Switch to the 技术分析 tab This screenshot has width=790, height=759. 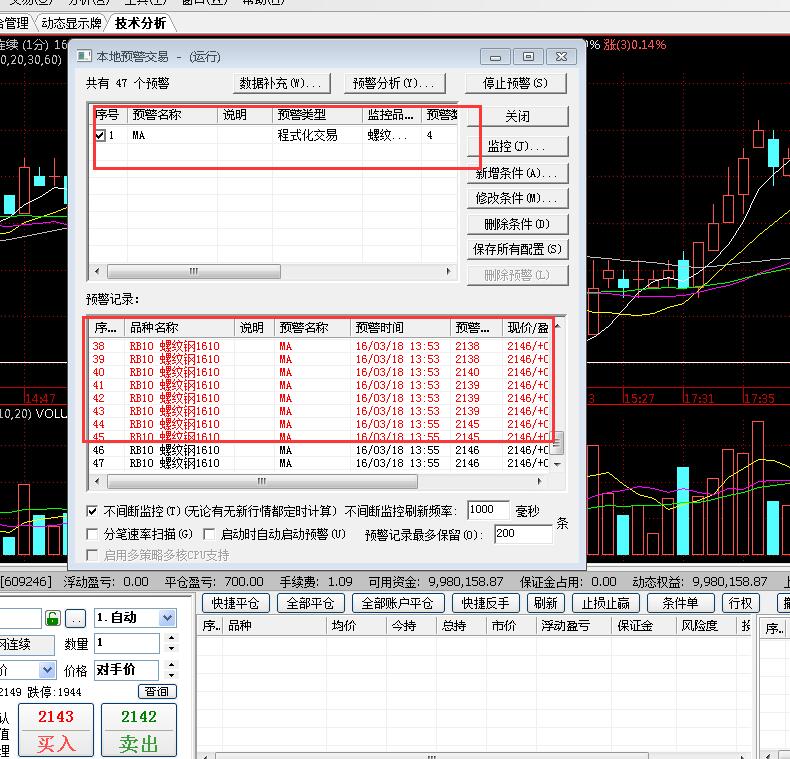(140, 23)
